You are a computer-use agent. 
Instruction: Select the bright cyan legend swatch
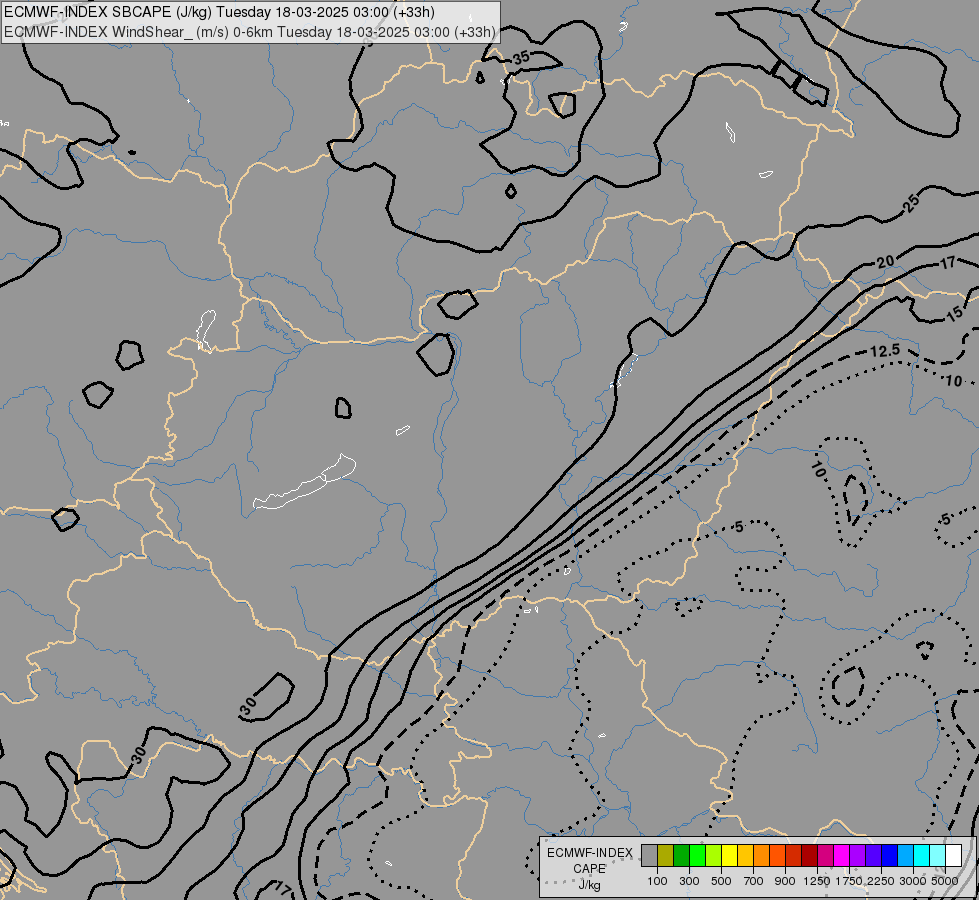click(x=922, y=855)
